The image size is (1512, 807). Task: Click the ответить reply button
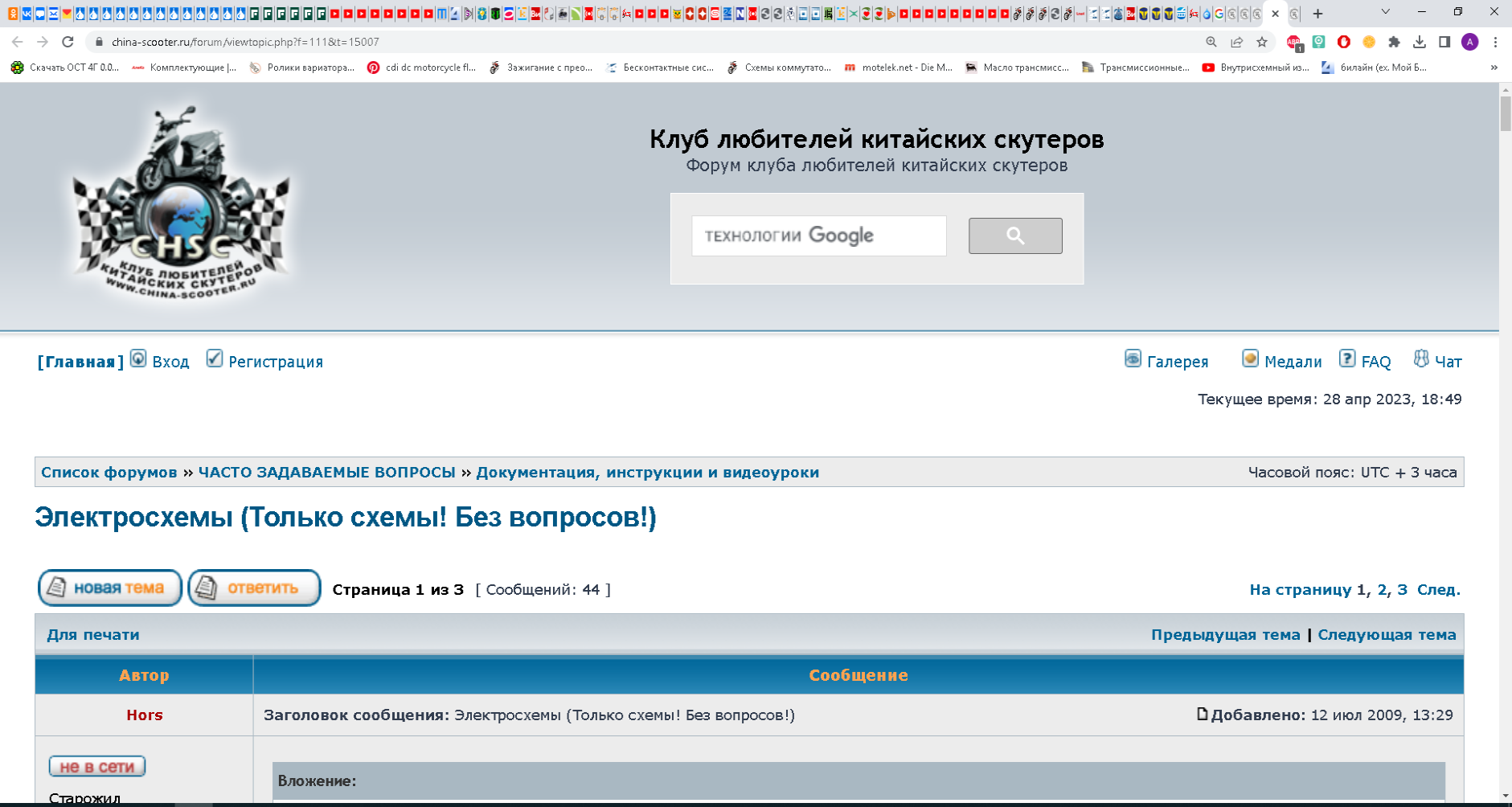point(254,588)
